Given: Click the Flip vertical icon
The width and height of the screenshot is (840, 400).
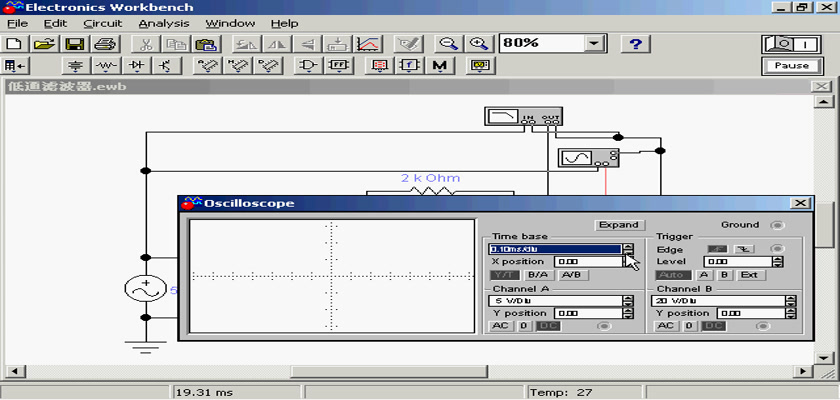Looking at the screenshot, I should [307, 44].
